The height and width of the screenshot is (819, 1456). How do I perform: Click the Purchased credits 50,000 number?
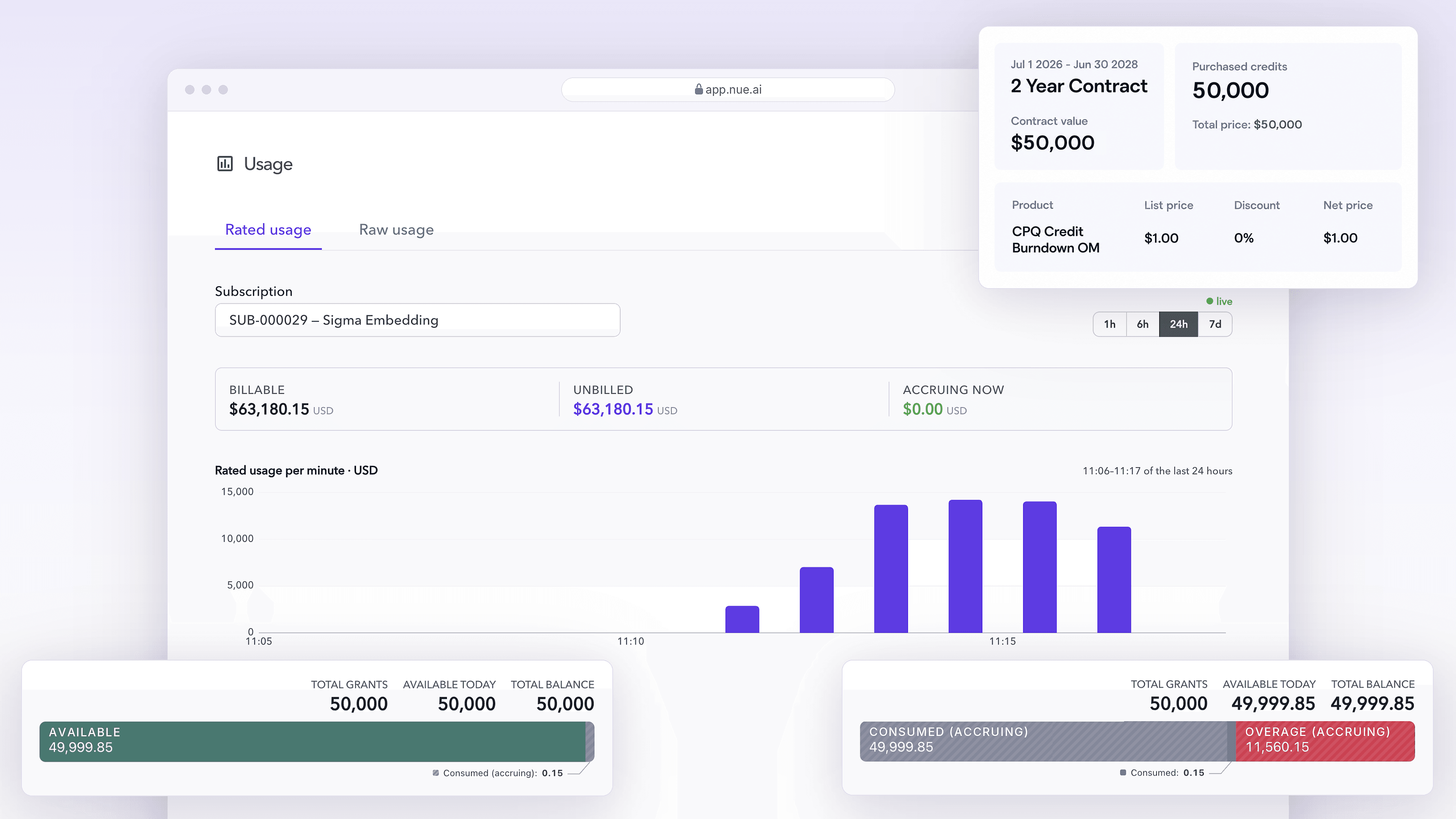point(1230,91)
